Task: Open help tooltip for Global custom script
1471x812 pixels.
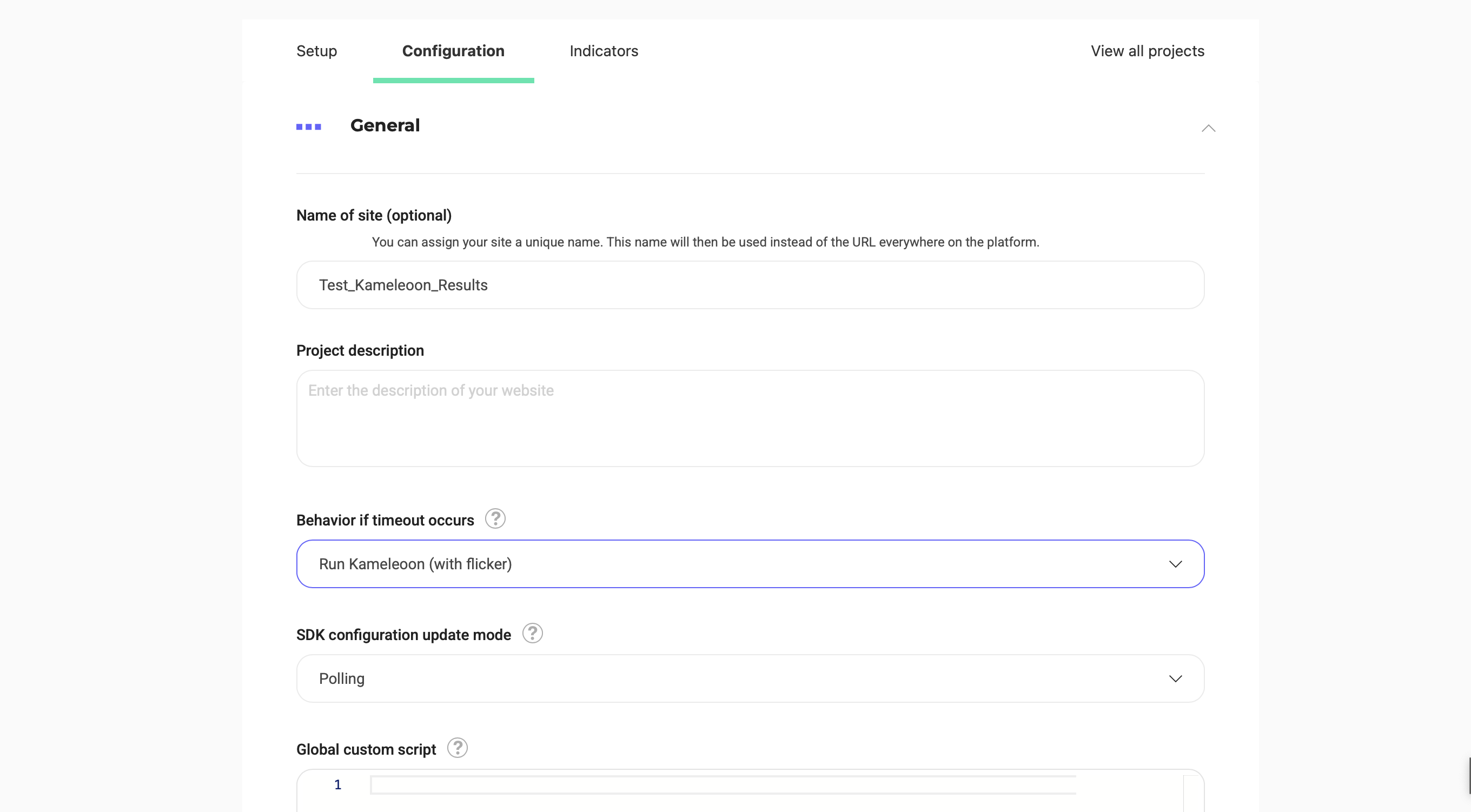Action: coord(457,748)
